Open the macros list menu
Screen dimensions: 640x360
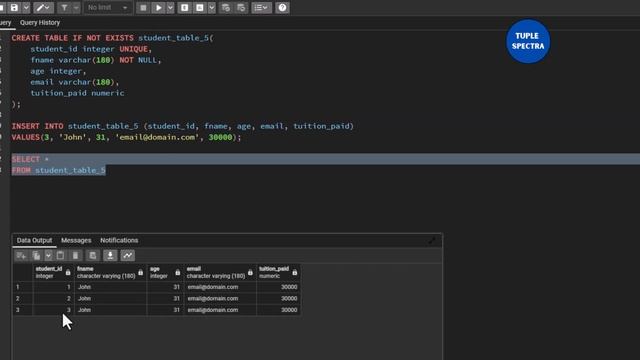tap(261, 7)
